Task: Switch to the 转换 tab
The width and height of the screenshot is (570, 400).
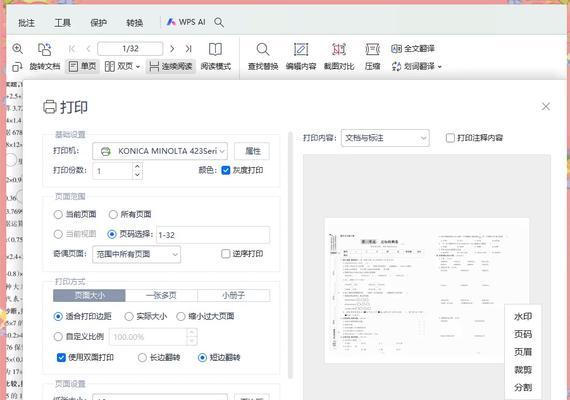Action: point(135,23)
